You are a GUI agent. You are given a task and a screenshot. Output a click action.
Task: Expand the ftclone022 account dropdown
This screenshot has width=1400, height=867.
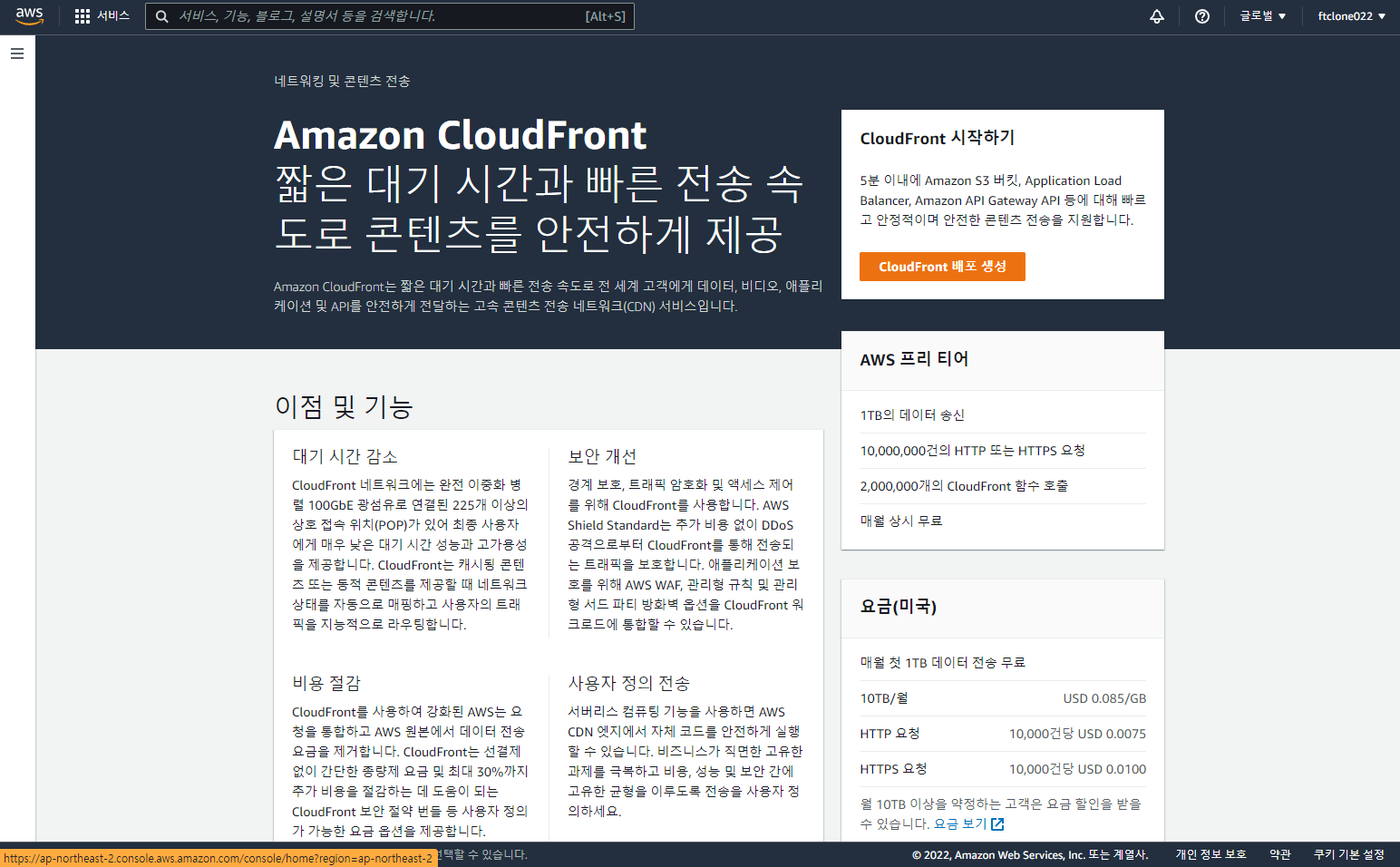point(1351,16)
